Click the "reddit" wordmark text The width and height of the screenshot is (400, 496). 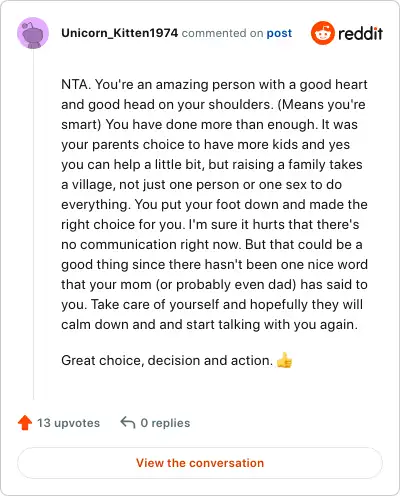[x=360, y=33]
